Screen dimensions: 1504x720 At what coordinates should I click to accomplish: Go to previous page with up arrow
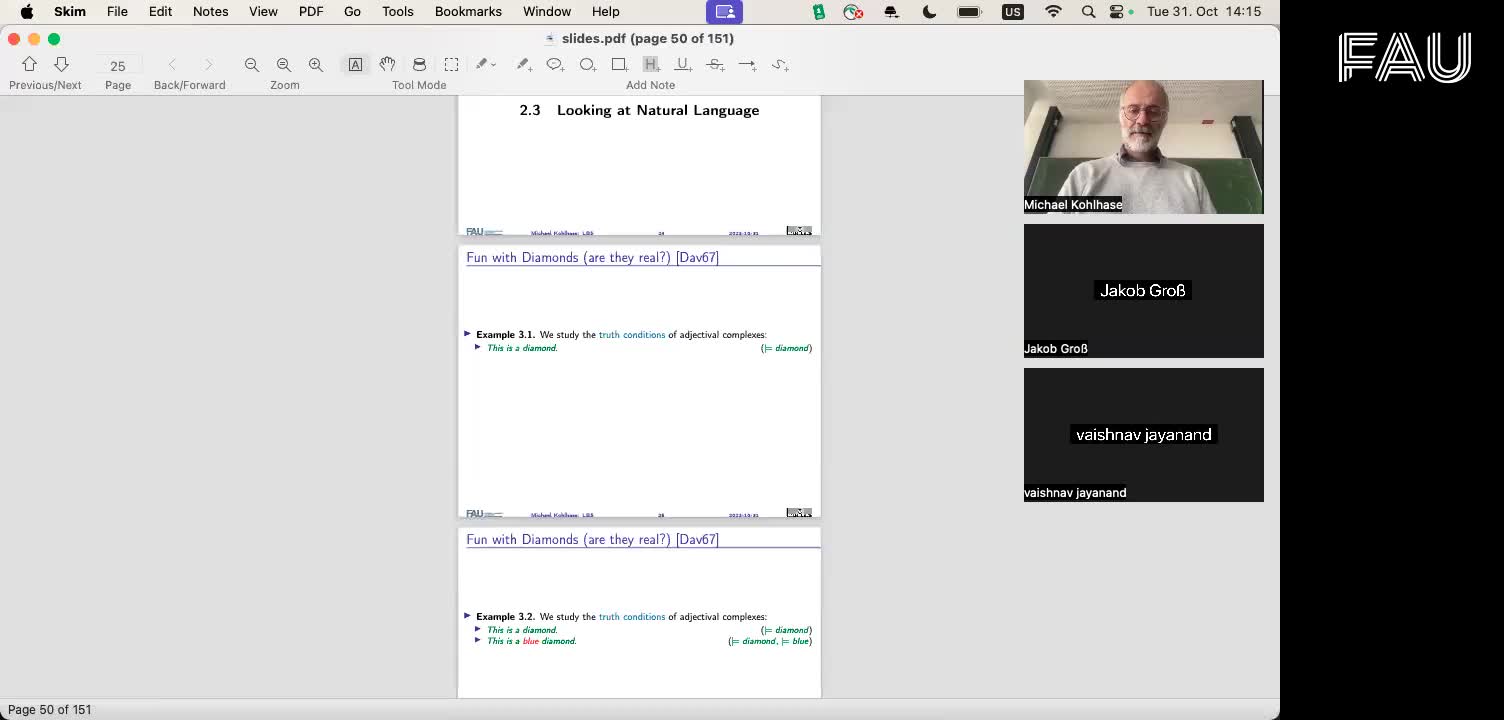pyautogui.click(x=29, y=64)
